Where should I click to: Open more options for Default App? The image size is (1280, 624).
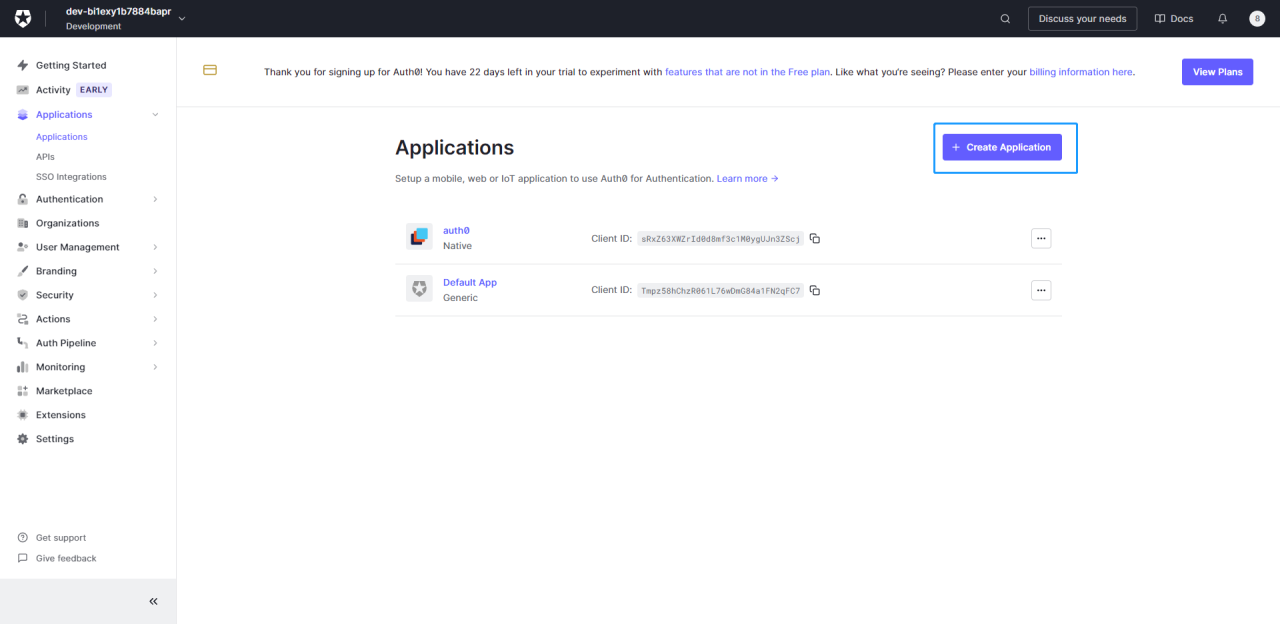click(x=1041, y=290)
